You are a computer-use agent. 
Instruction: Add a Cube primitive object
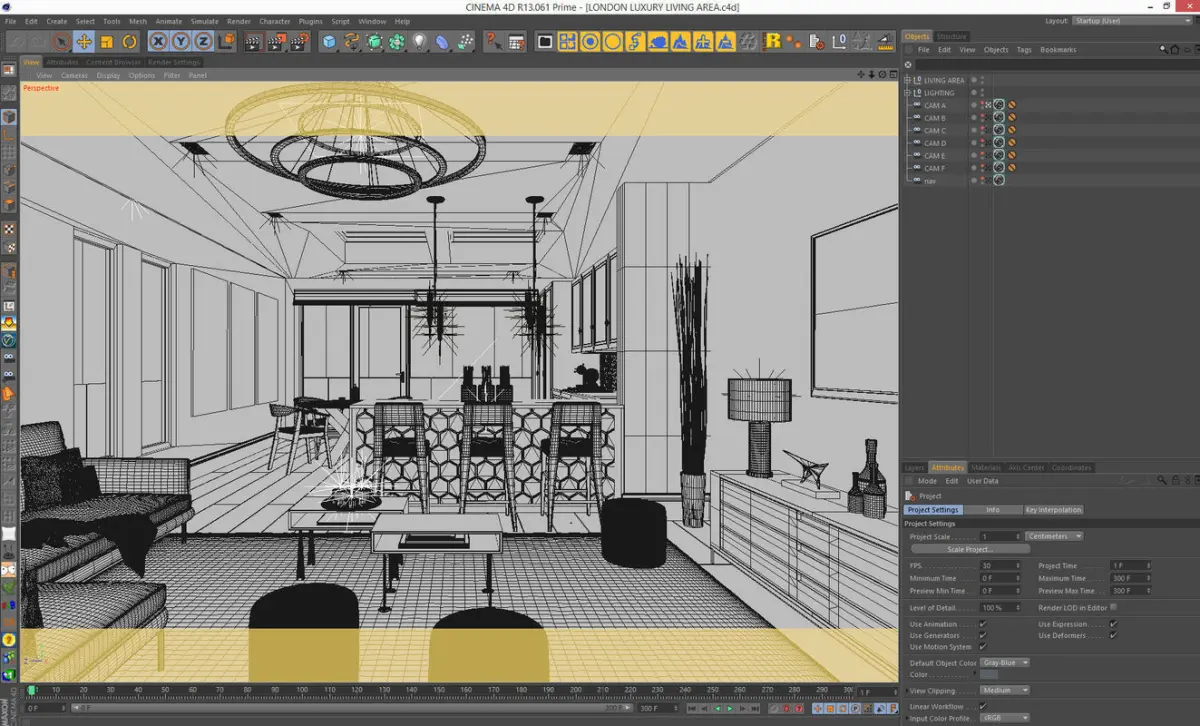tap(329, 42)
